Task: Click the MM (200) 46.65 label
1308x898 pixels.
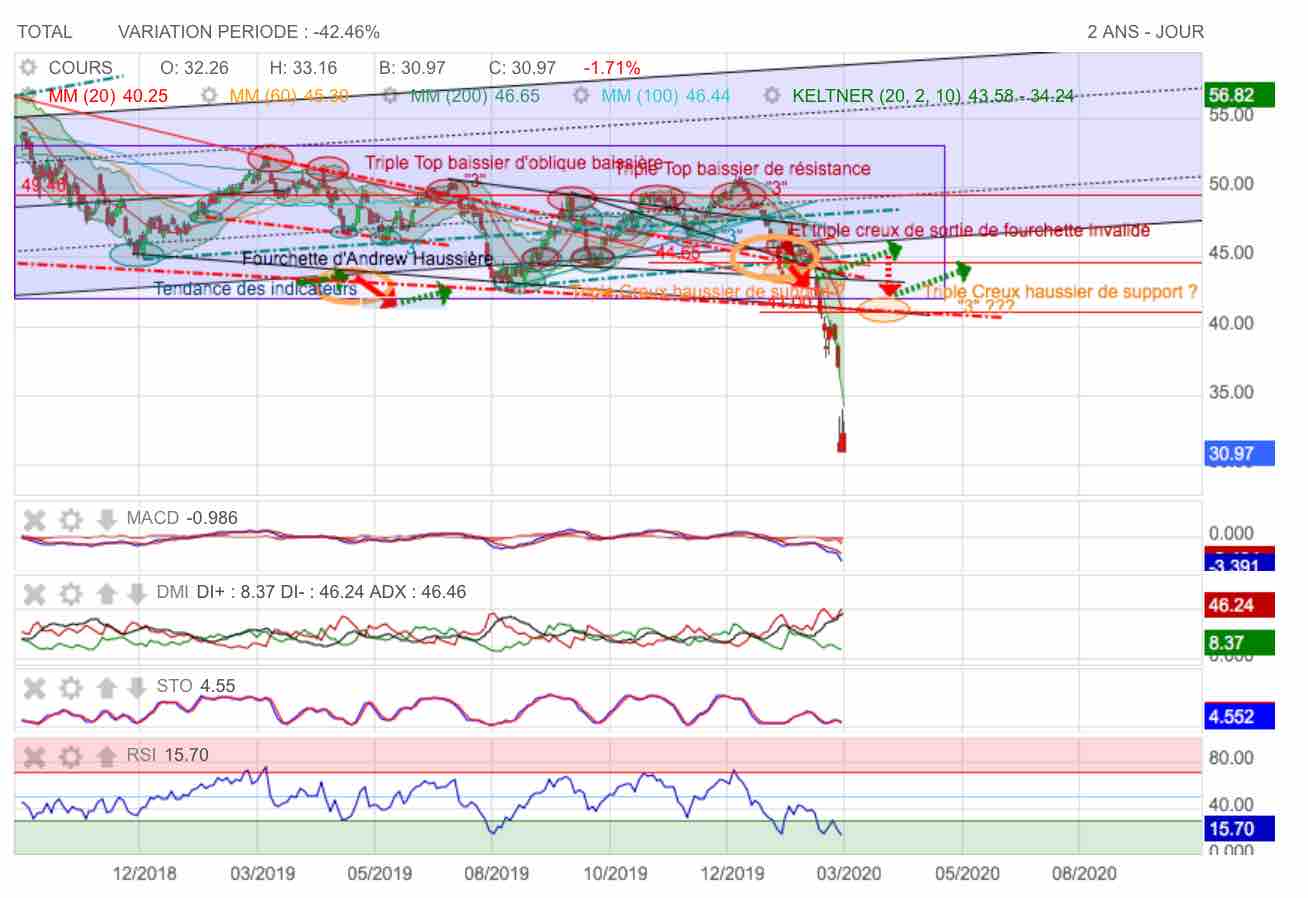Action: (475, 96)
